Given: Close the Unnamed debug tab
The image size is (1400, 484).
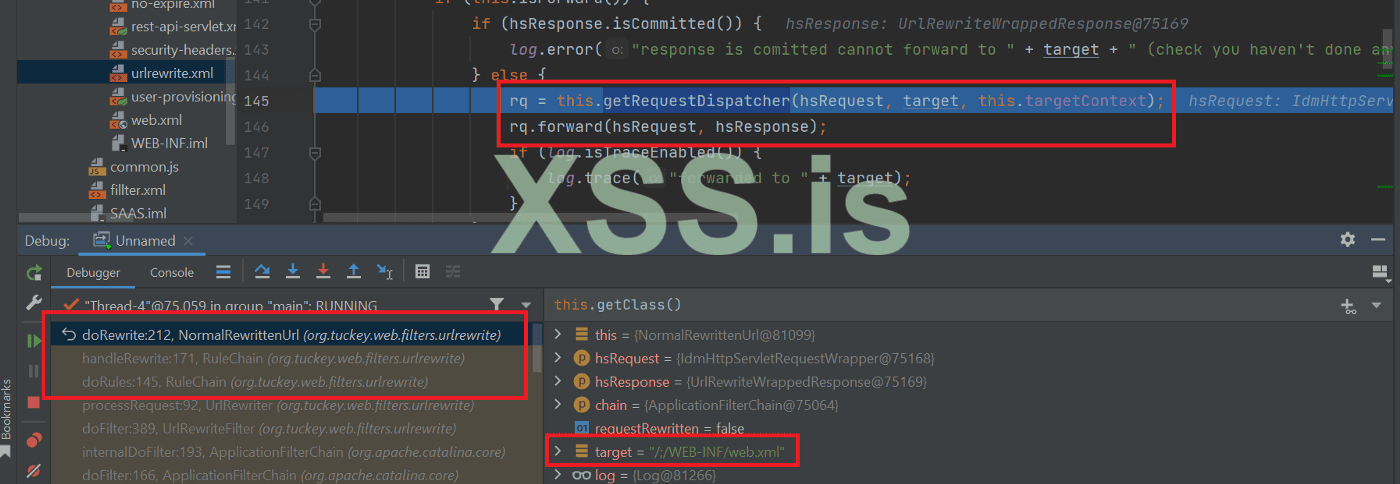Looking at the screenshot, I should coord(189,241).
